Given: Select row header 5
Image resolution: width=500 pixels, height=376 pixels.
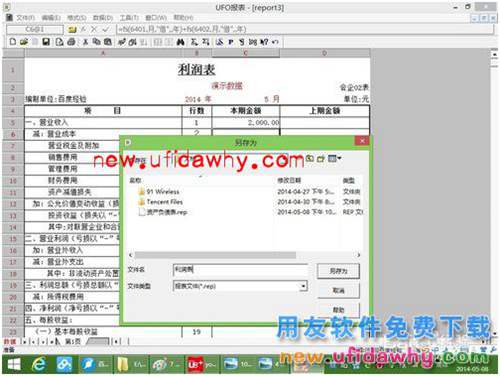Looking at the screenshot, I should pos(13,123).
